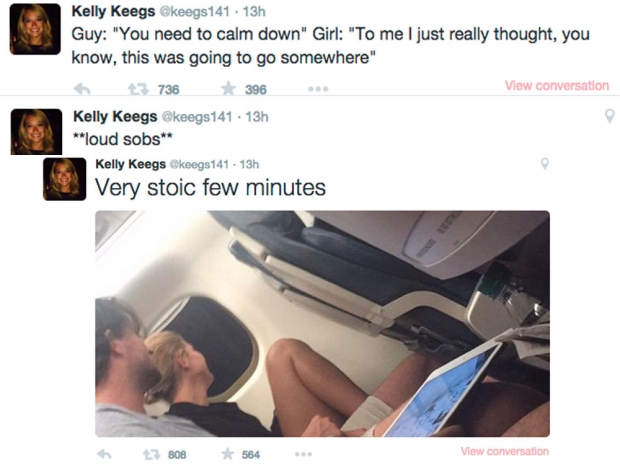Open Kelly Keegs name on first tweet

coord(113,11)
